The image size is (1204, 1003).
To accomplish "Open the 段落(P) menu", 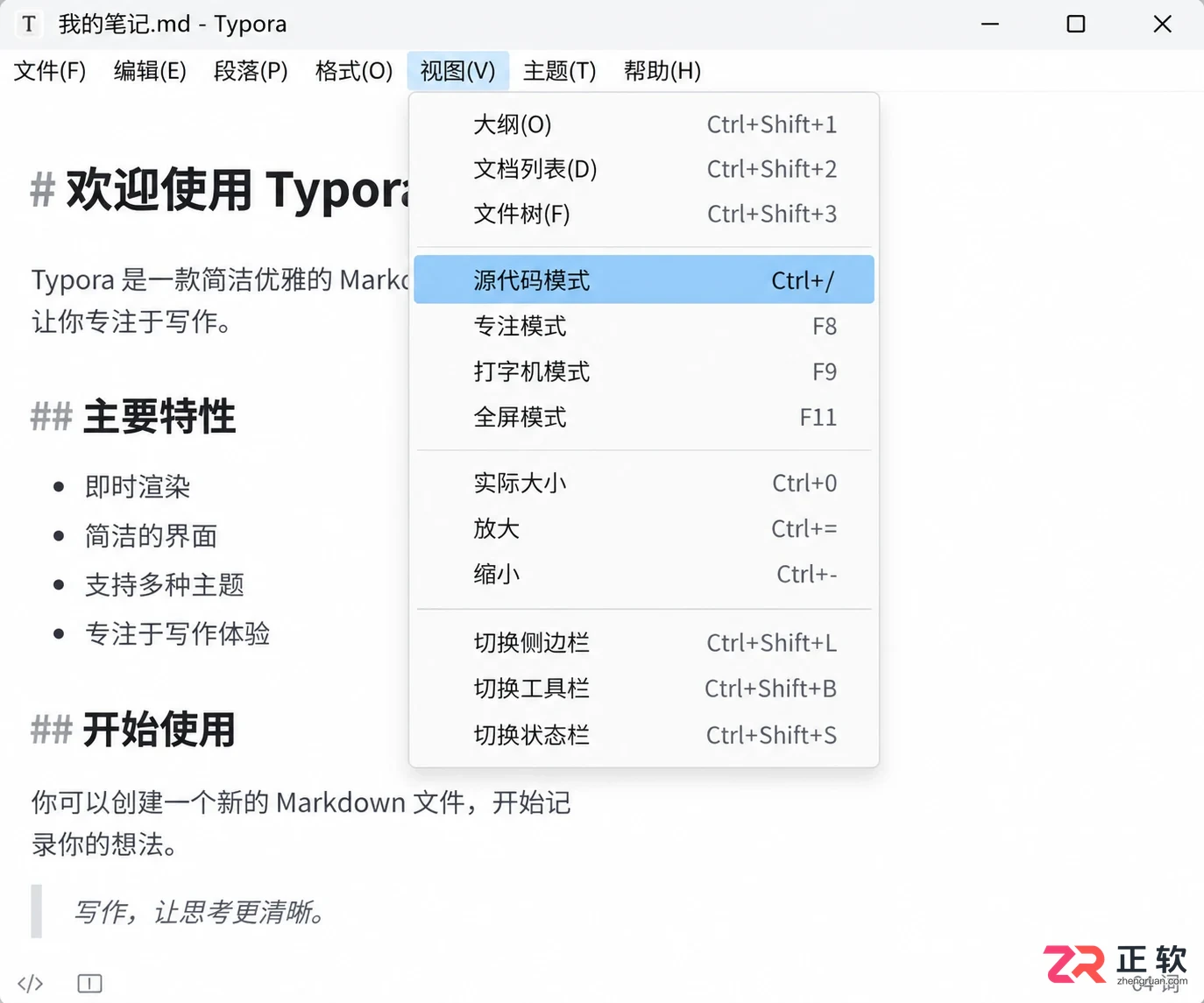I will coord(251,71).
